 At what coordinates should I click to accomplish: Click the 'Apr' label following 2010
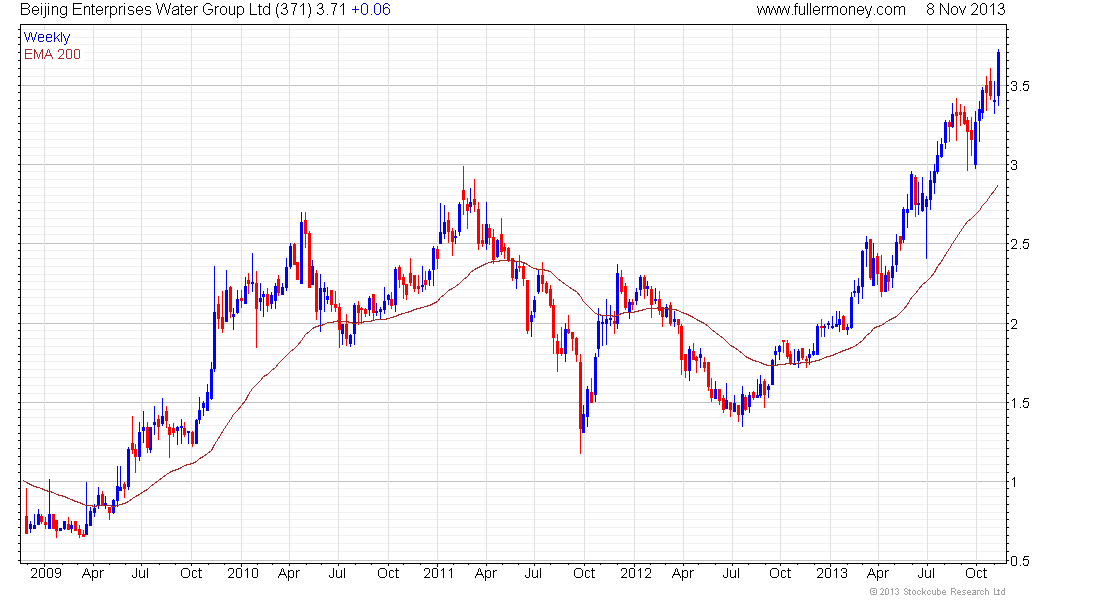(289, 573)
